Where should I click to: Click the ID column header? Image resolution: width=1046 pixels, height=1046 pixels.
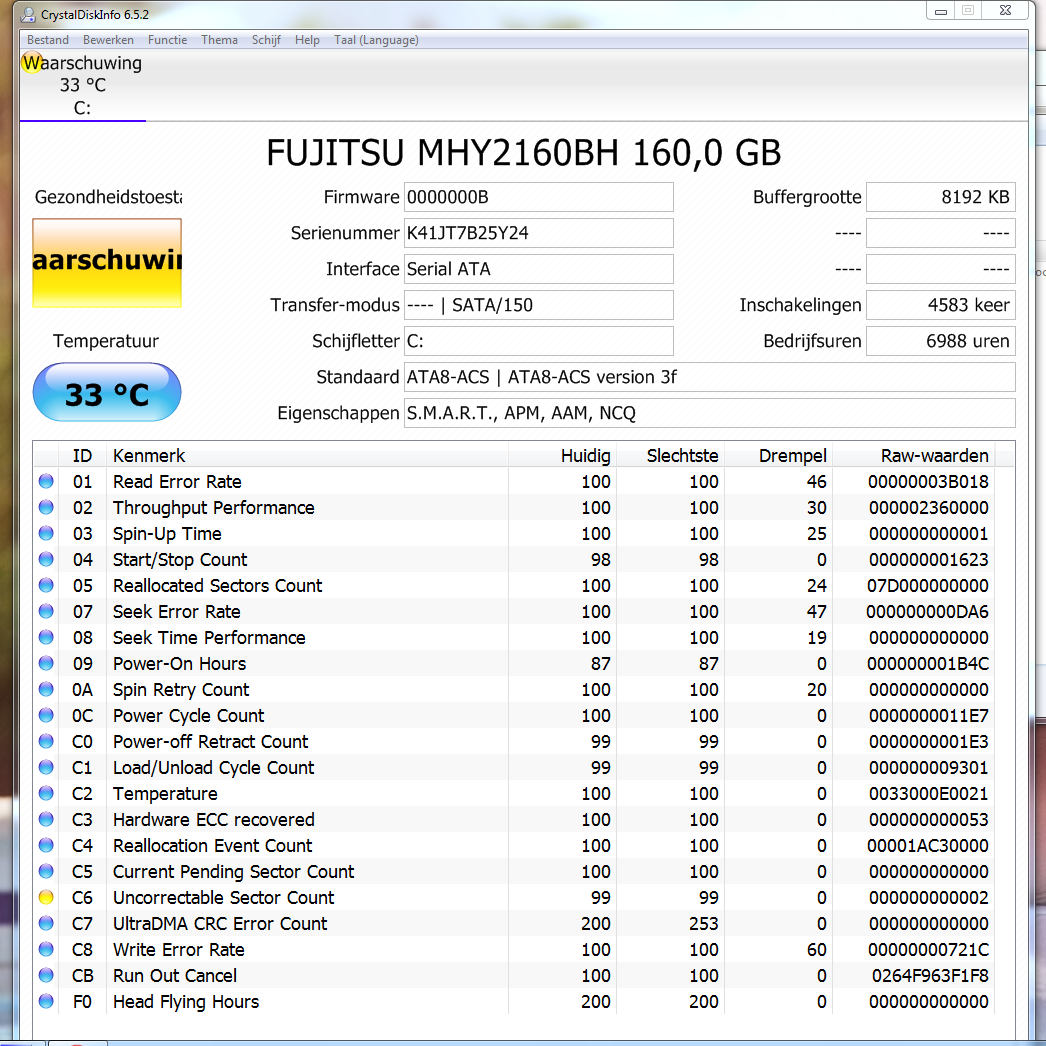[82, 456]
